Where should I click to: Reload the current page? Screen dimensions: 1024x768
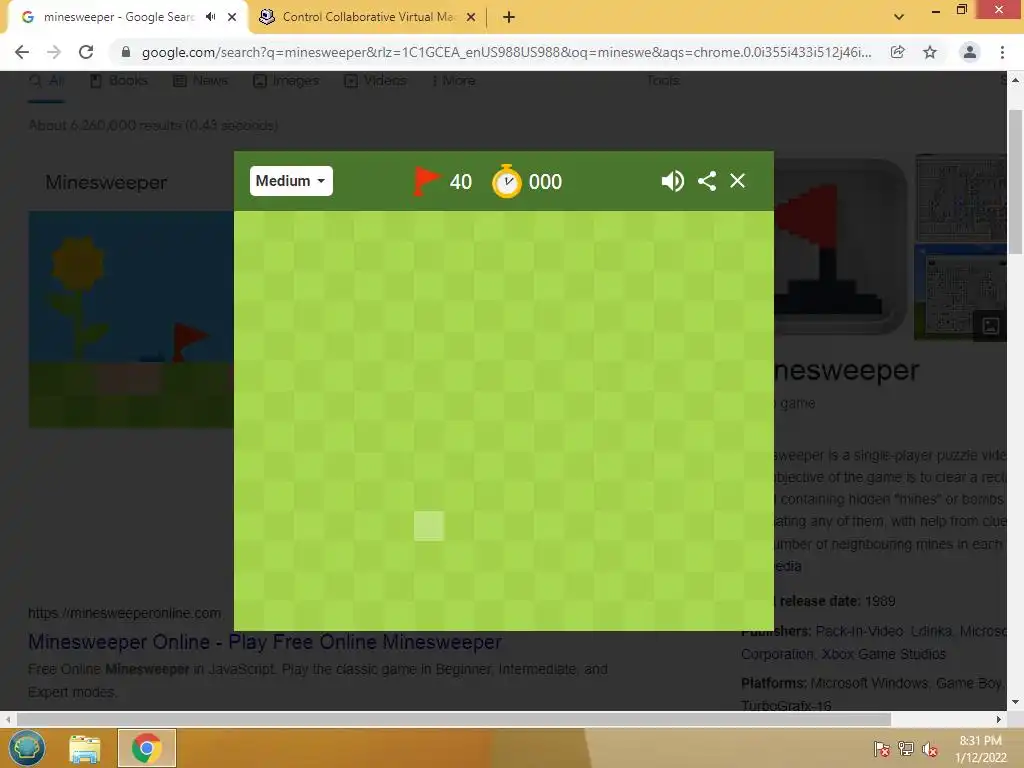[x=86, y=52]
